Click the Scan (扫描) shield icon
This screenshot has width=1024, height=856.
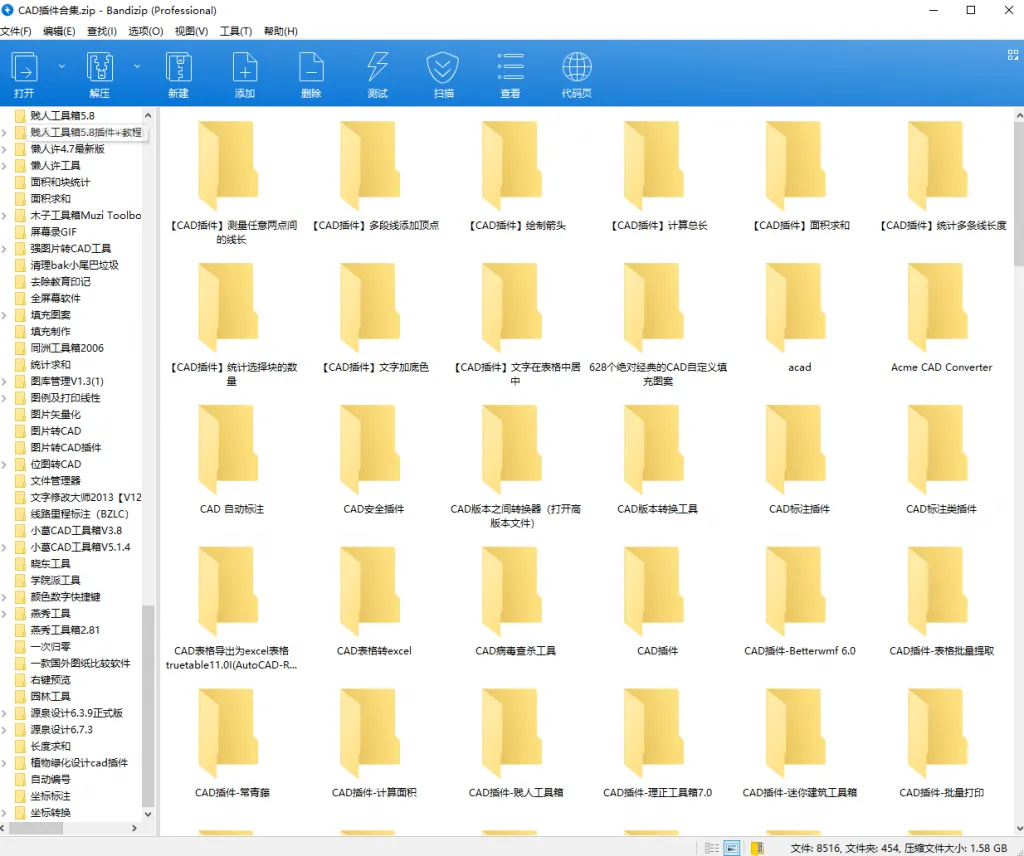click(x=443, y=68)
